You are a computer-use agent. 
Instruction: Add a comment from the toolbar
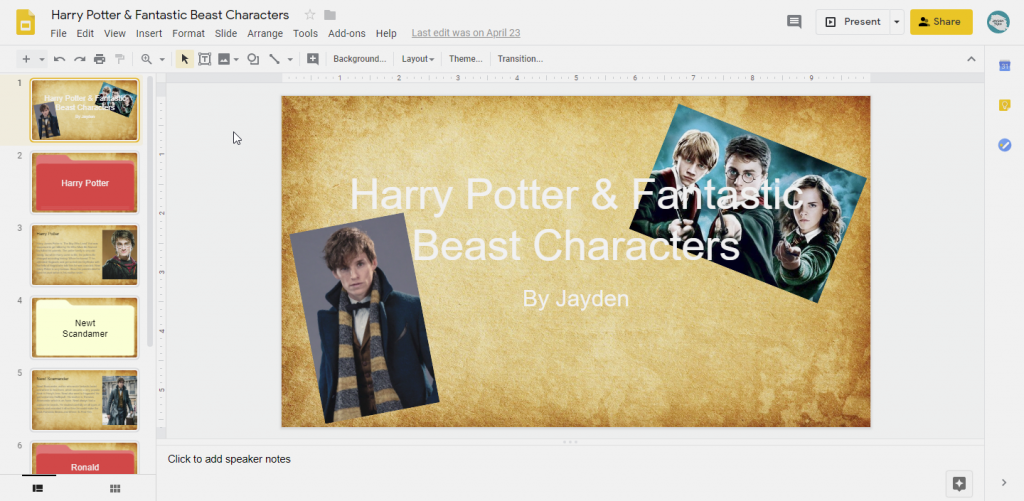point(313,59)
